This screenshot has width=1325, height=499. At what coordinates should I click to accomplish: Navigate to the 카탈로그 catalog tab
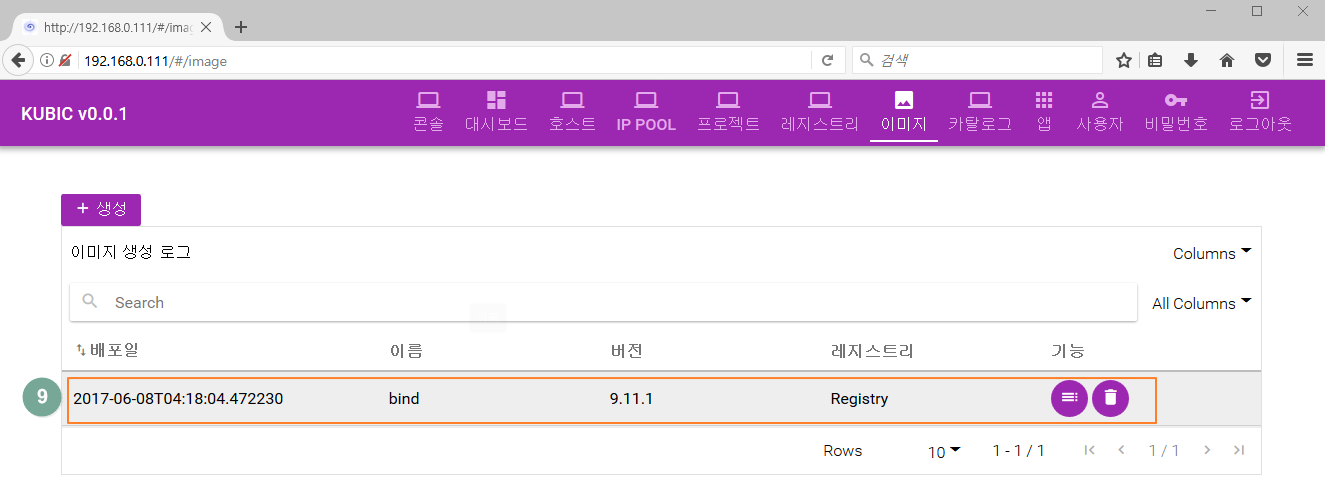coord(979,111)
